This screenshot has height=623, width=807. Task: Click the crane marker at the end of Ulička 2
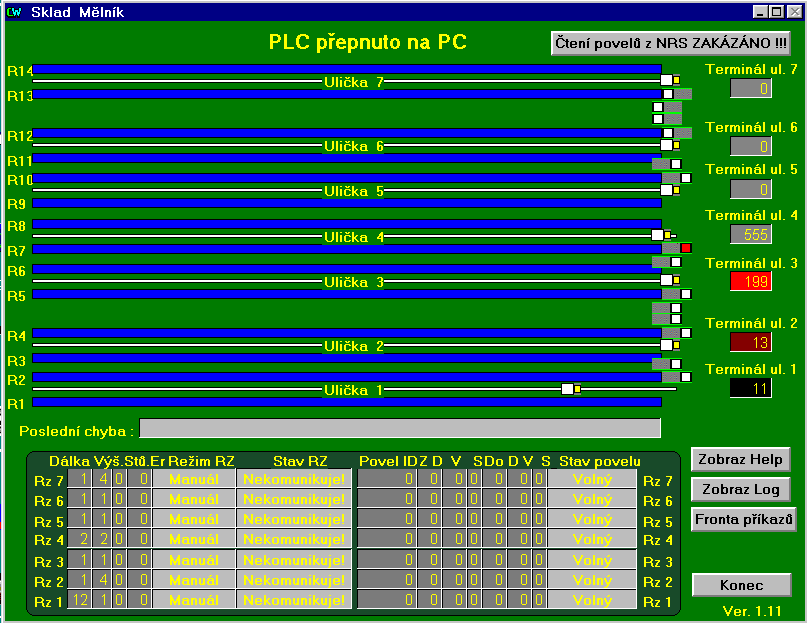(667, 345)
